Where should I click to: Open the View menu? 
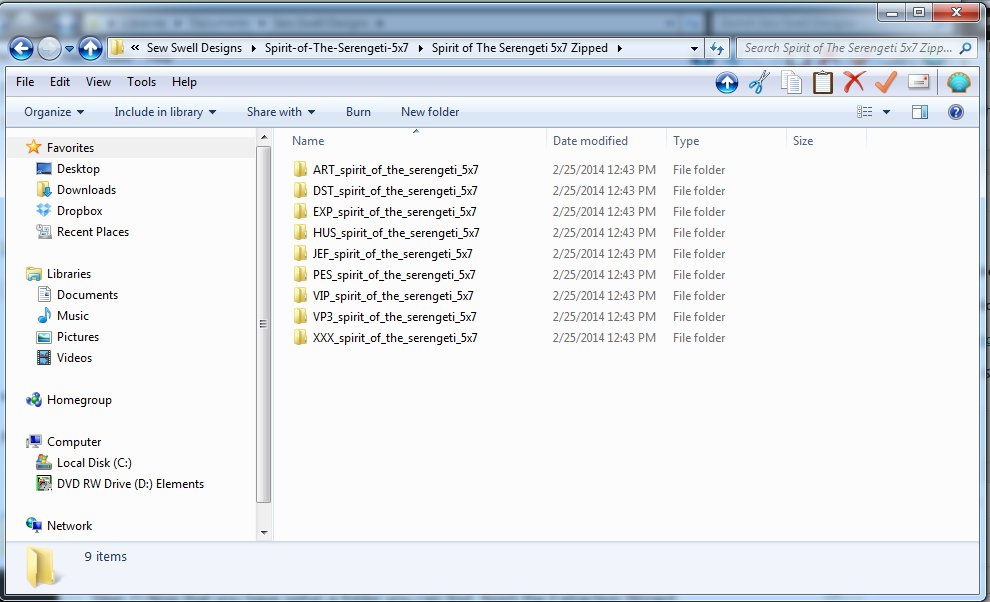pos(98,82)
